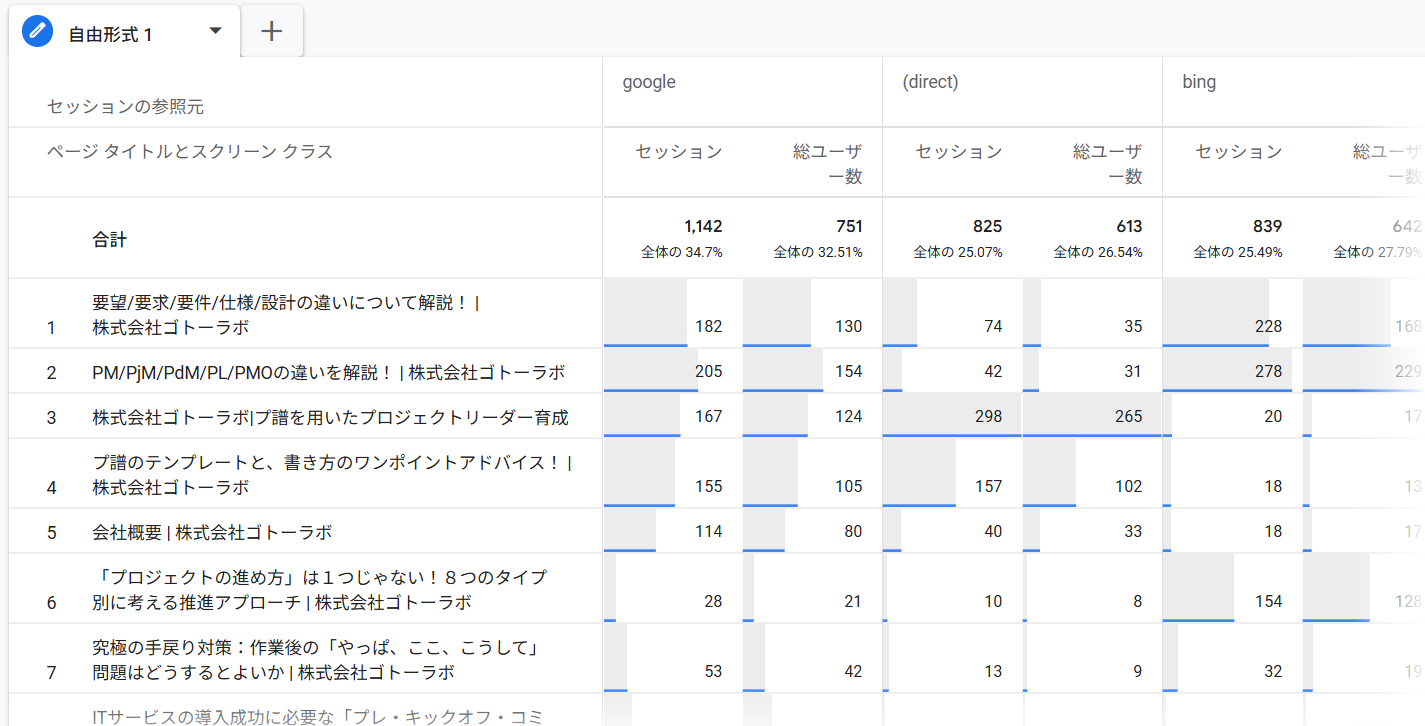Click セッション header under (direct)

pyautogui.click(x=959, y=152)
